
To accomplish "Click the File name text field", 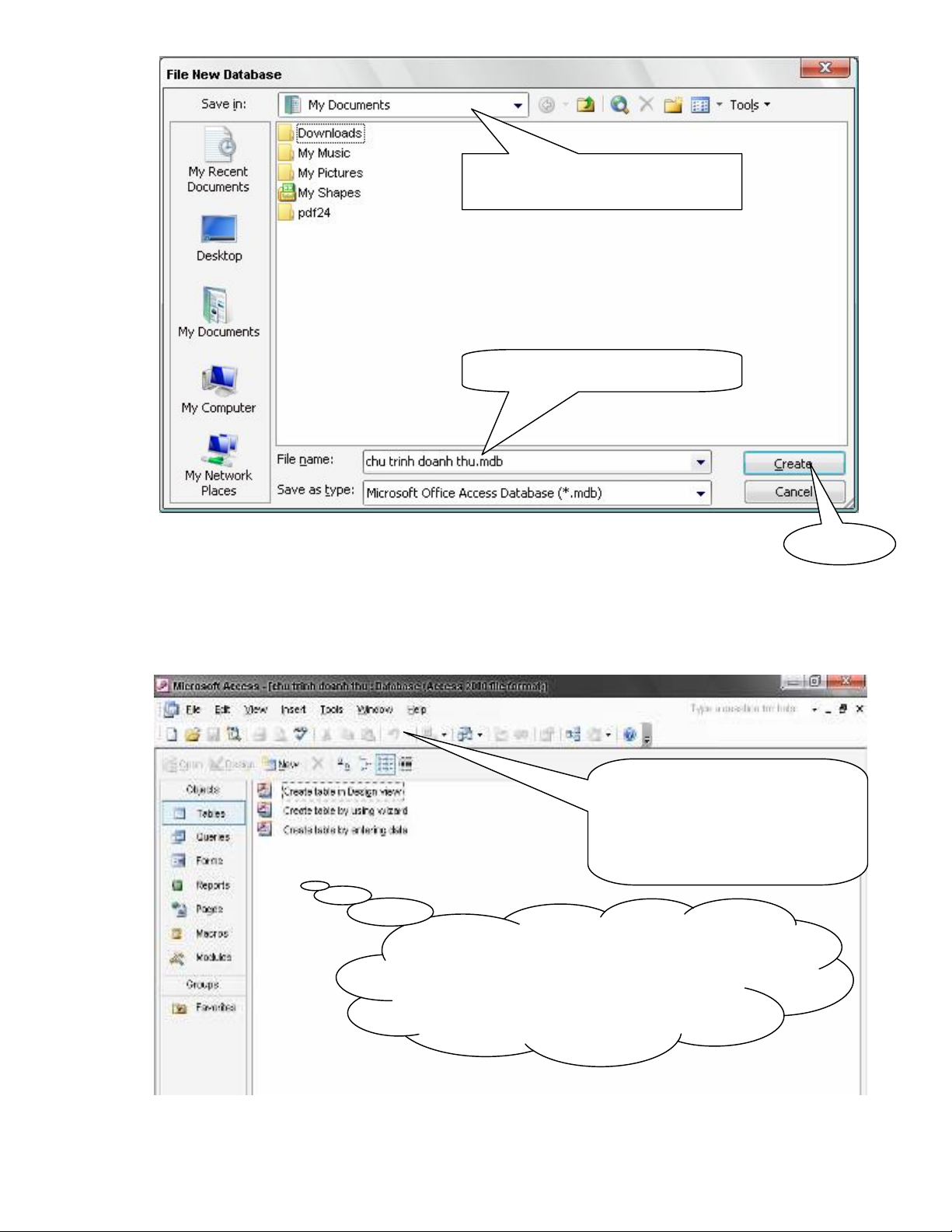I will pyautogui.click(x=526, y=462).
